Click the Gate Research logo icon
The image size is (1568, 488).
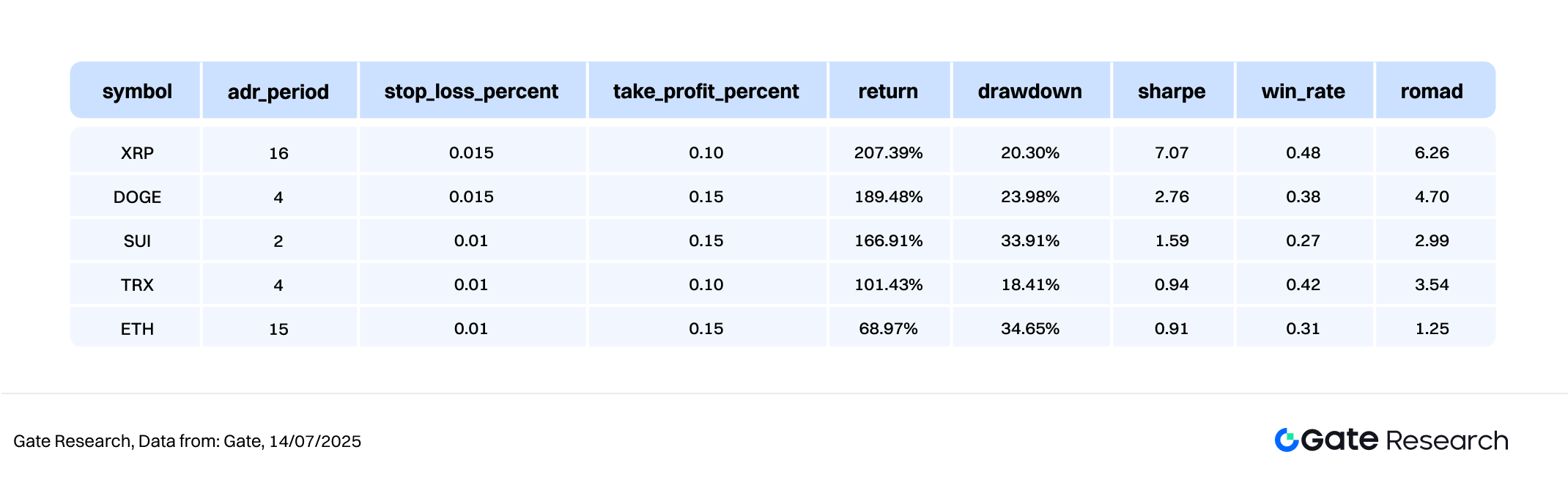point(1287,440)
